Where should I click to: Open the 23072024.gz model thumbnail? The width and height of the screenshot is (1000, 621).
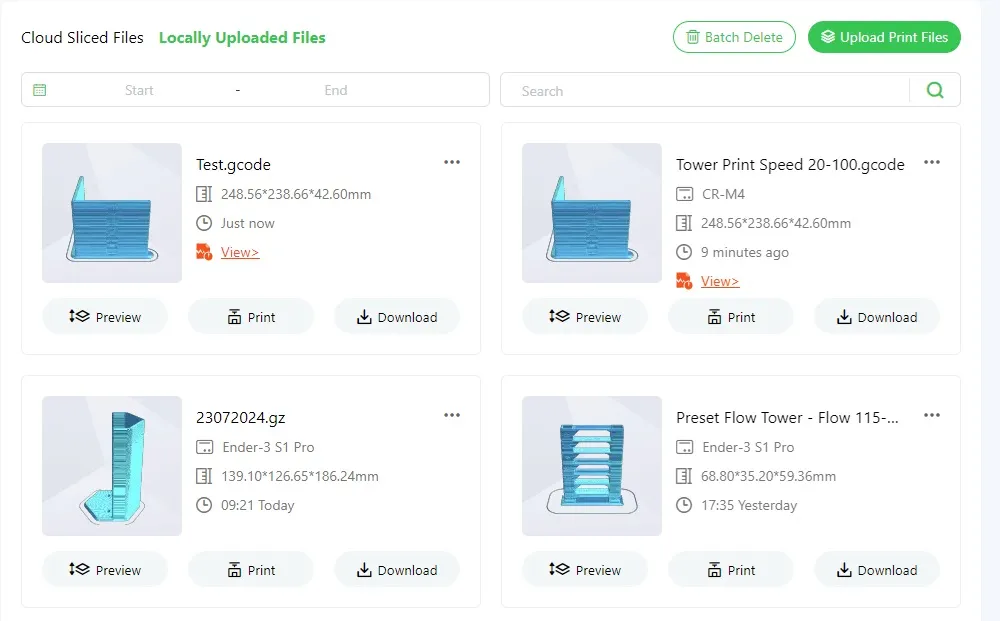[111, 466]
